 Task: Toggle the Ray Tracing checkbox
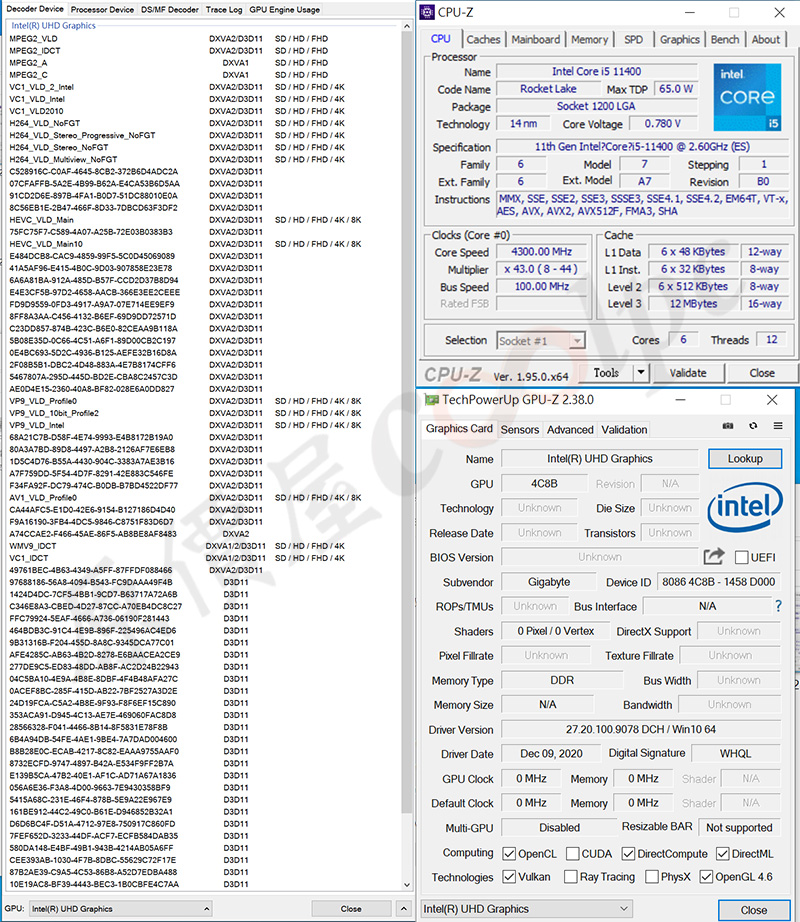570,877
